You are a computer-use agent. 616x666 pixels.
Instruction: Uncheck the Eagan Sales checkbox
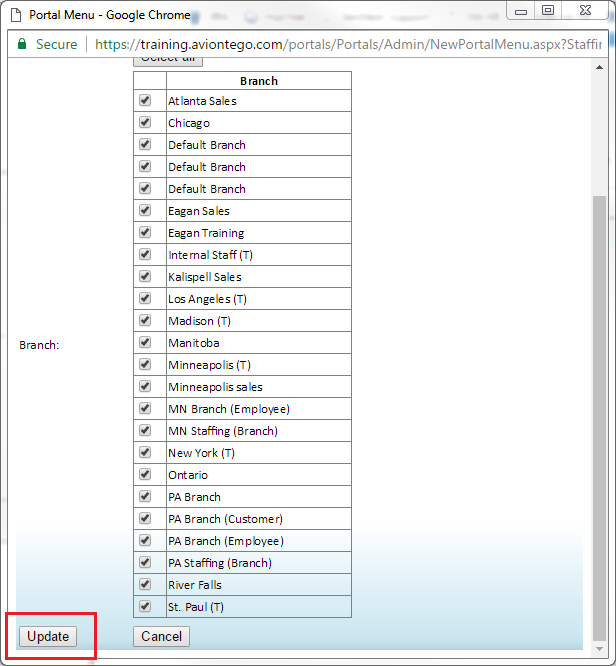pos(145,210)
